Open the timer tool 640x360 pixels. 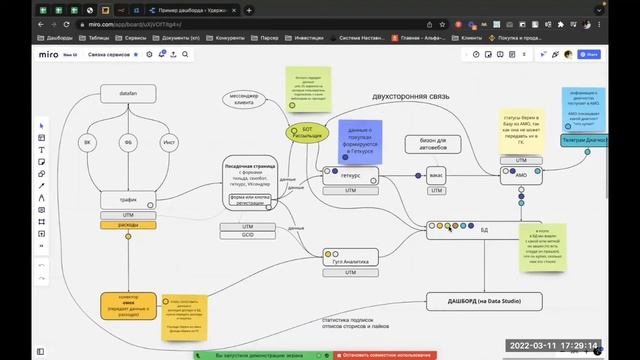point(476,54)
